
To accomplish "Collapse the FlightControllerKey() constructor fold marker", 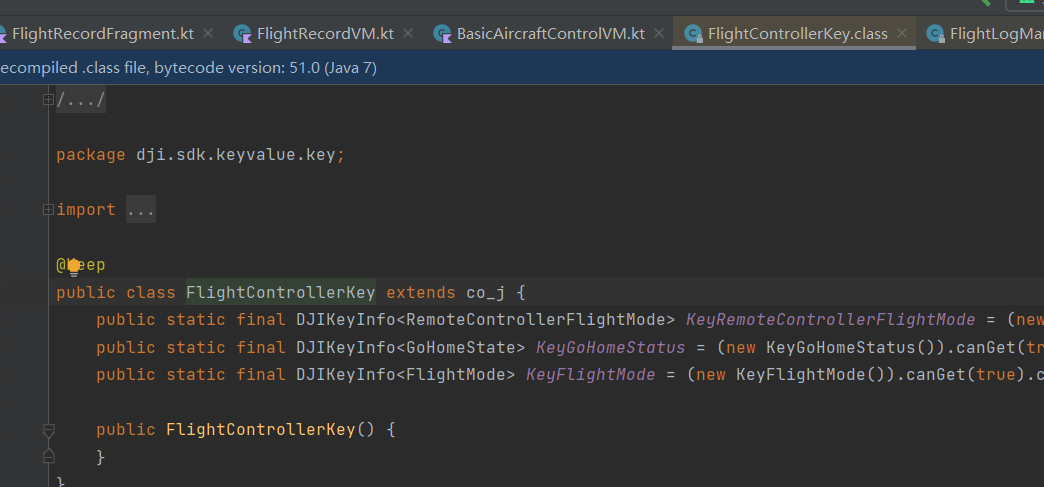I will pyautogui.click(x=48, y=430).
